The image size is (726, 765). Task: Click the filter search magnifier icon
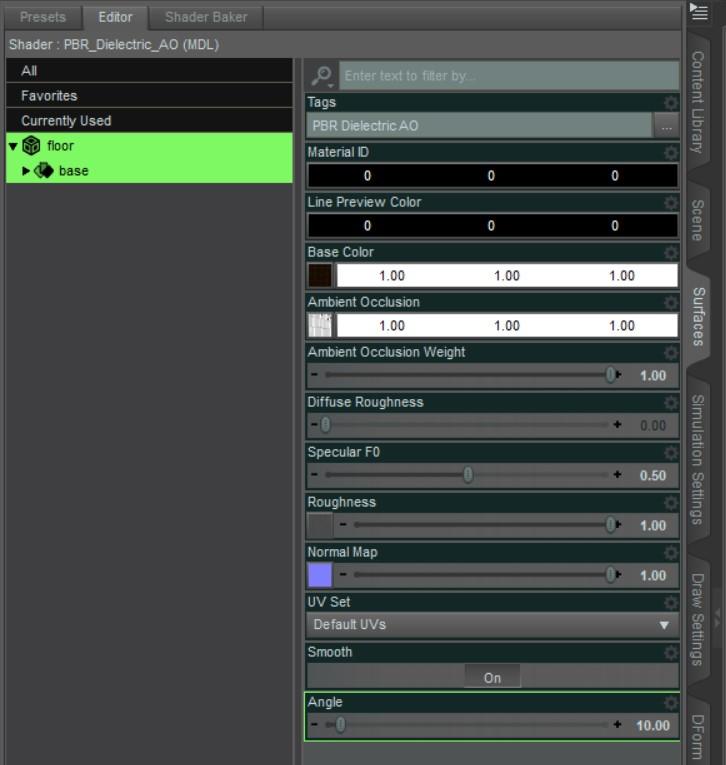322,76
